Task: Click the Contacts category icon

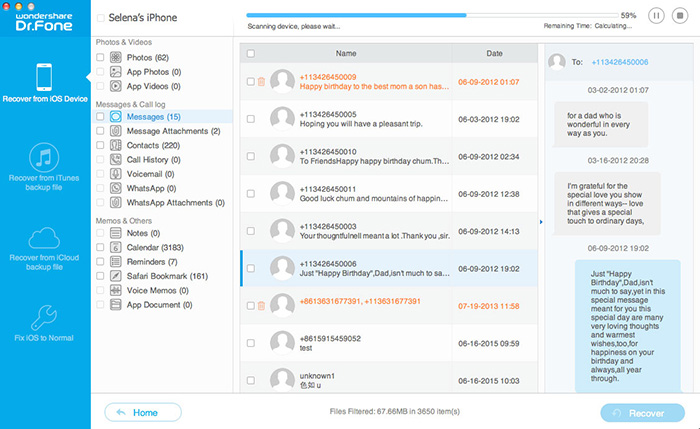Action: tap(116, 145)
